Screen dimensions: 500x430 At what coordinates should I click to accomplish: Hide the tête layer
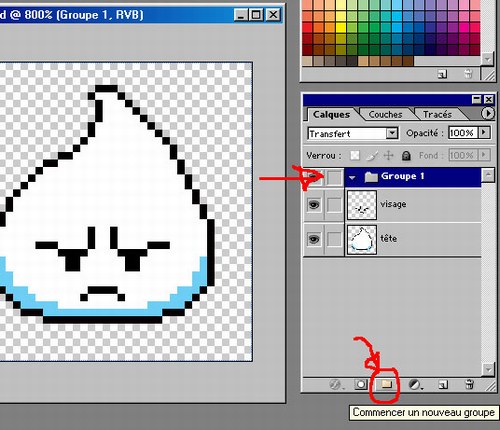(x=313, y=239)
